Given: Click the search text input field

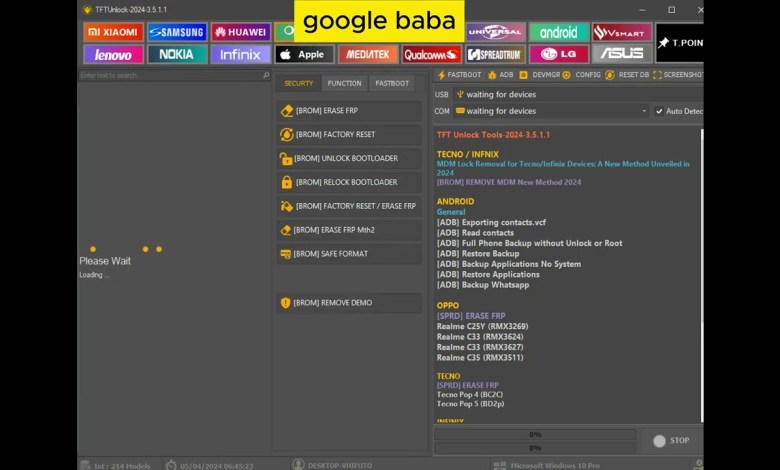Looking at the screenshot, I should tap(170, 76).
